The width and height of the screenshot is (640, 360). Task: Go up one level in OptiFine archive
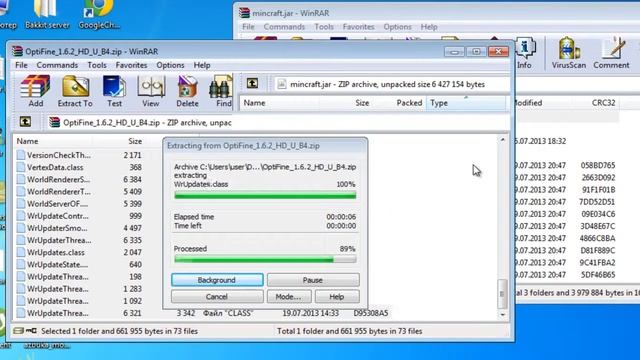pos(25,122)
